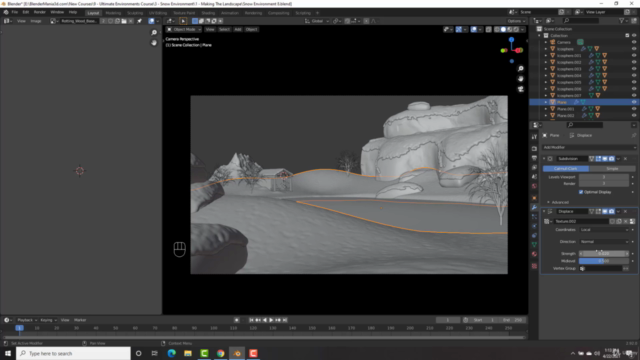Image resolution: width=640 pixels, height=360 pixels.
Task: Open the viewport Add menu
Action: click(x=238, y=29)
